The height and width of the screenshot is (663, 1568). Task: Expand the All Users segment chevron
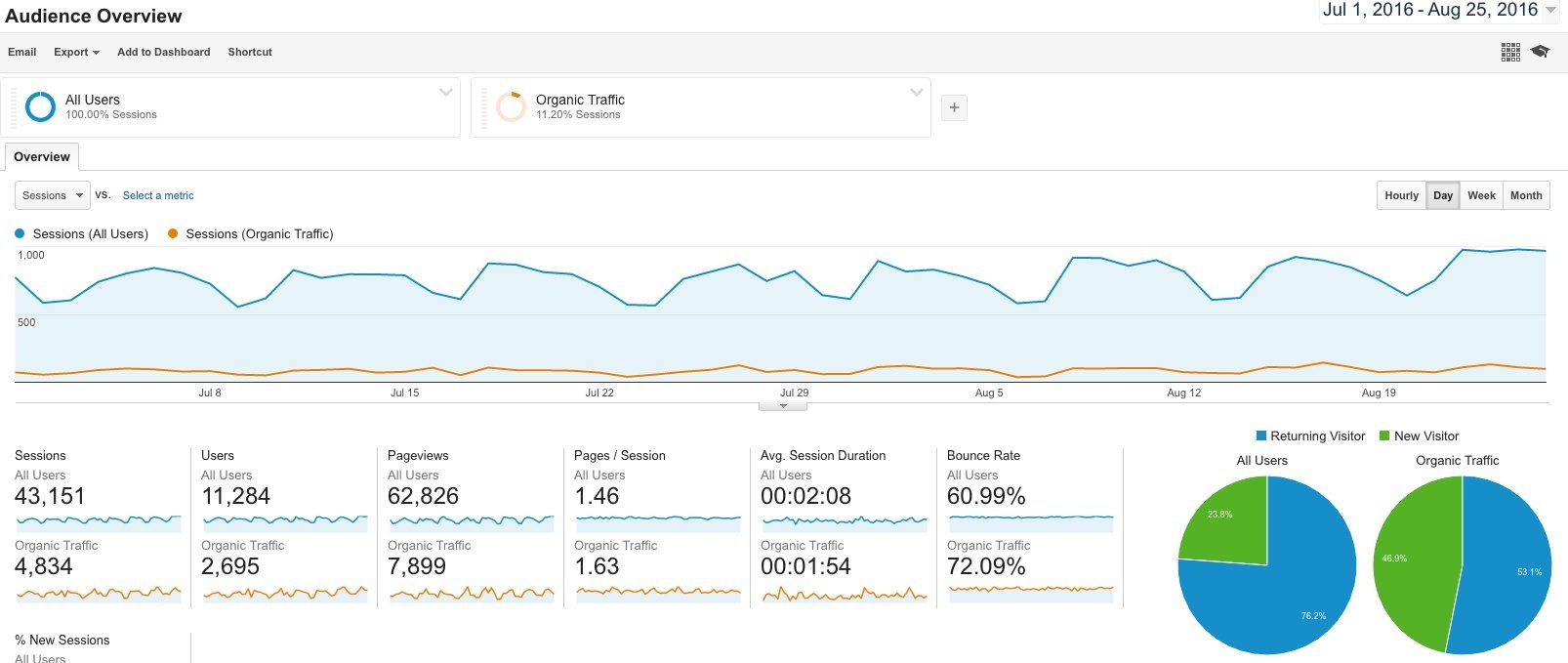point(446,93)
